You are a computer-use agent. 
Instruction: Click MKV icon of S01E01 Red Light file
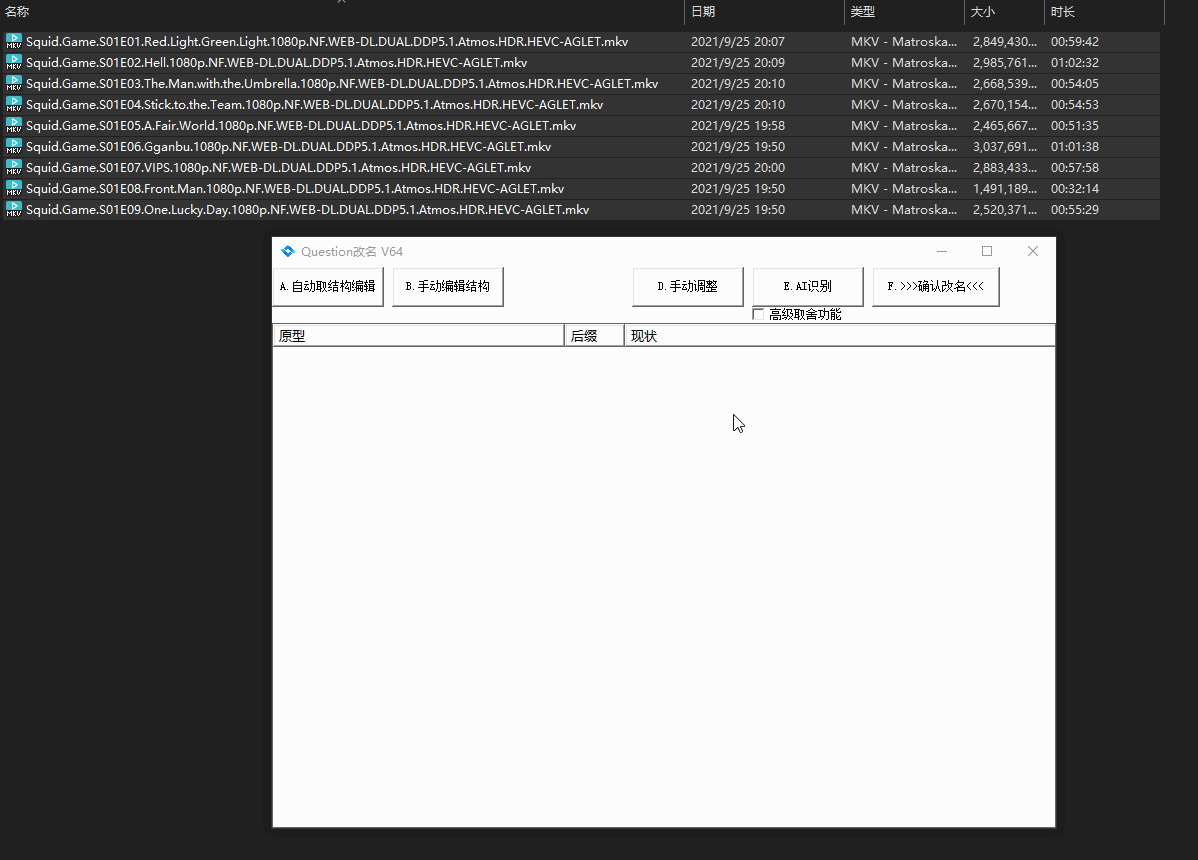click(14, 41)
